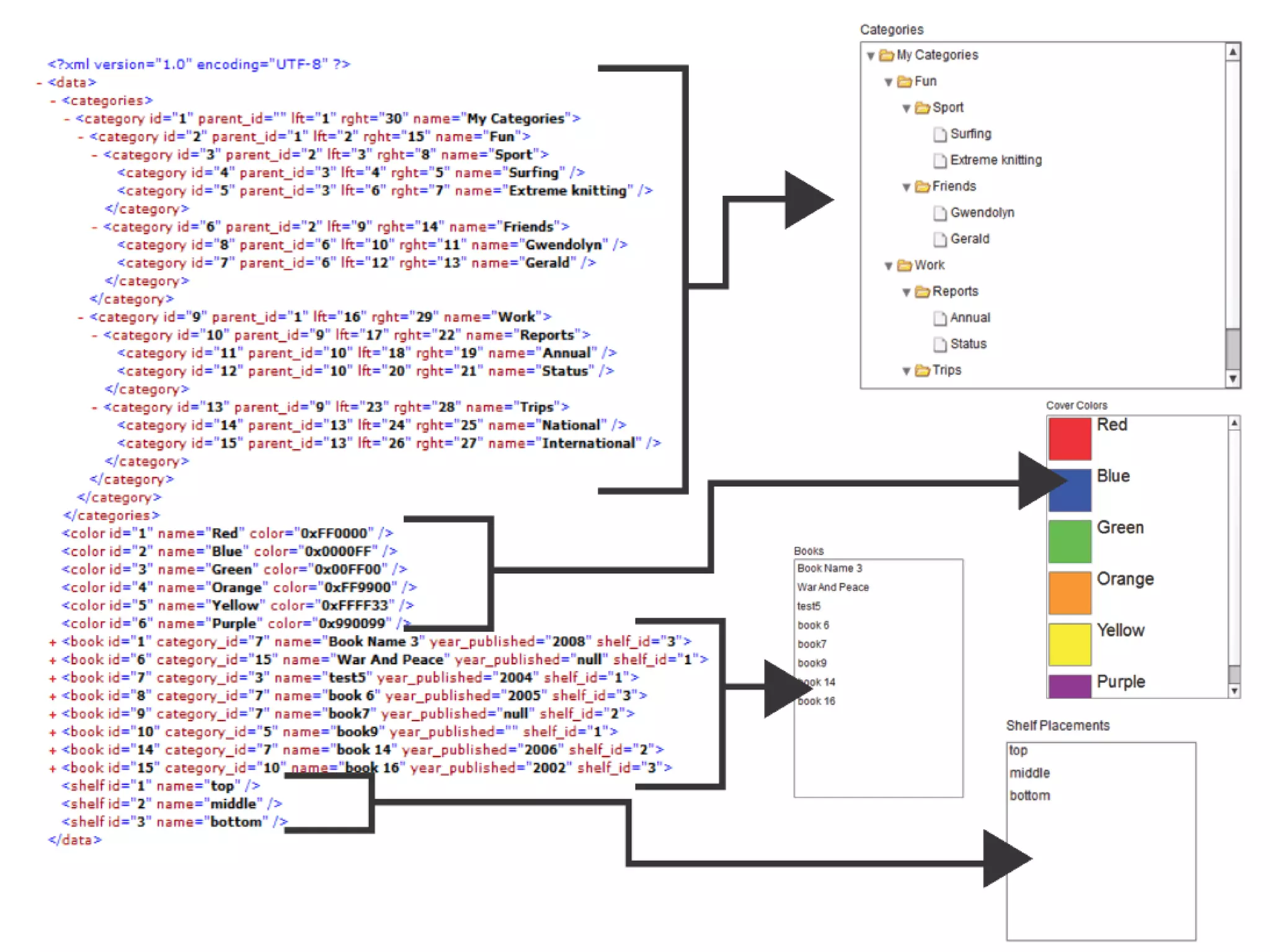This screenshot has height=952, width=1270.
Task: Click the Gwendolyn document icon
Action: pos(940,213)
